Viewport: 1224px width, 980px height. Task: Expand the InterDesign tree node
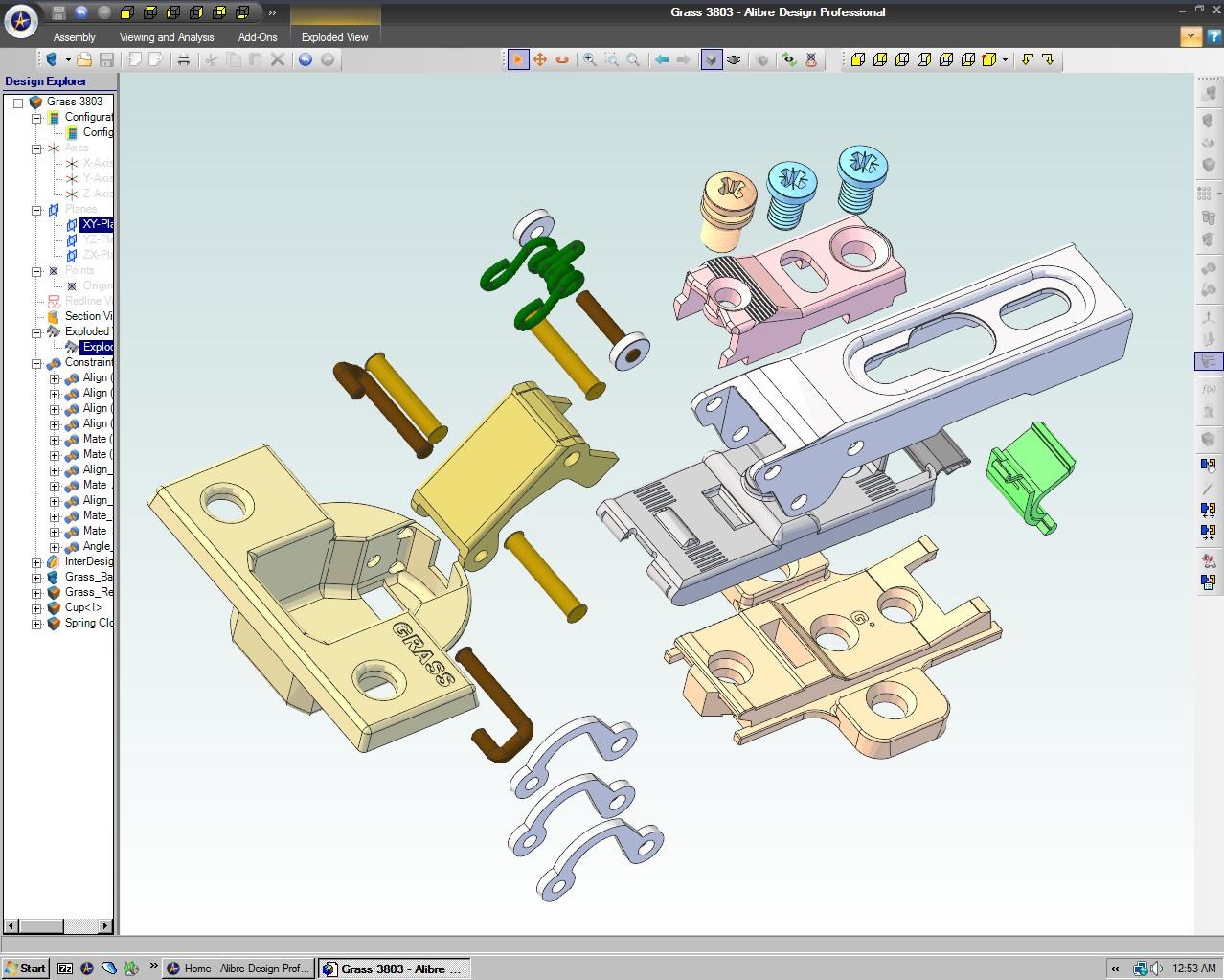click(x=36, y=563)
